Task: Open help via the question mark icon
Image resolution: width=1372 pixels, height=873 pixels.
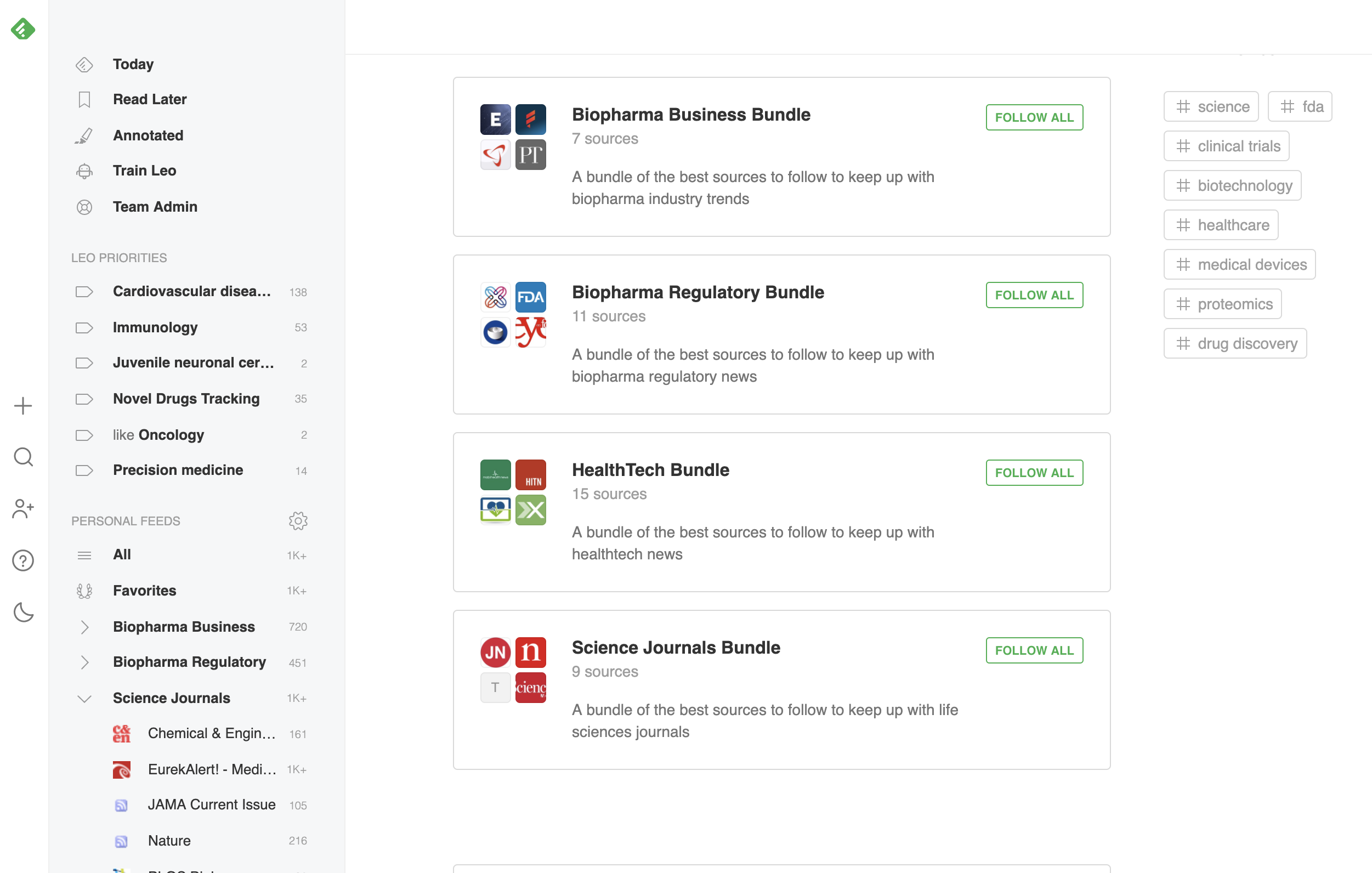Action: coord(23,561)
